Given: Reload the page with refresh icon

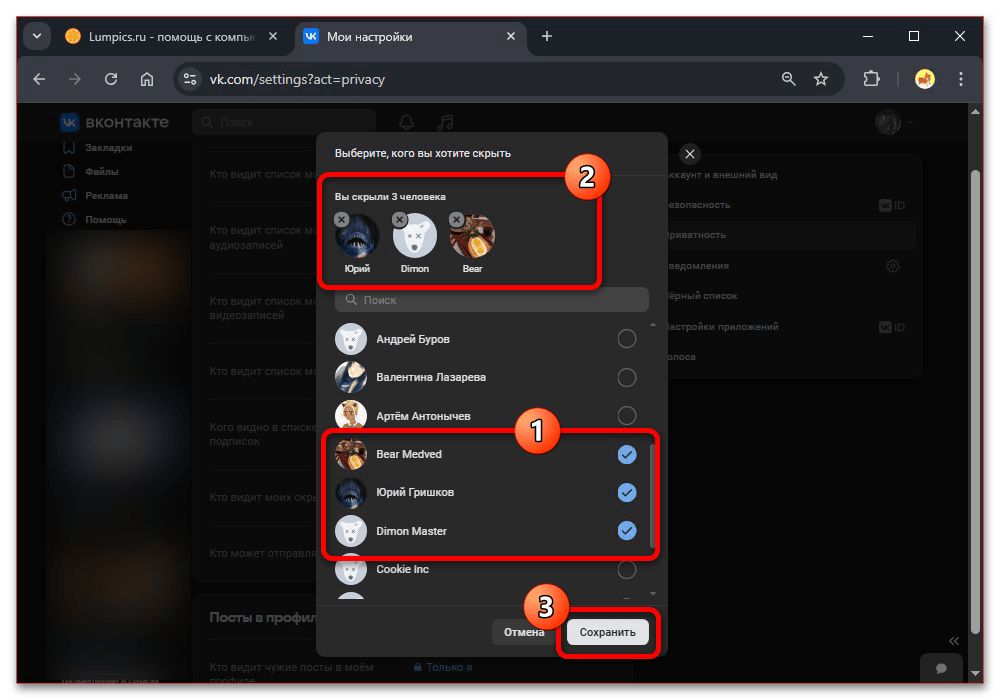Looking at the screenshot, I should (x=111, y=79).
